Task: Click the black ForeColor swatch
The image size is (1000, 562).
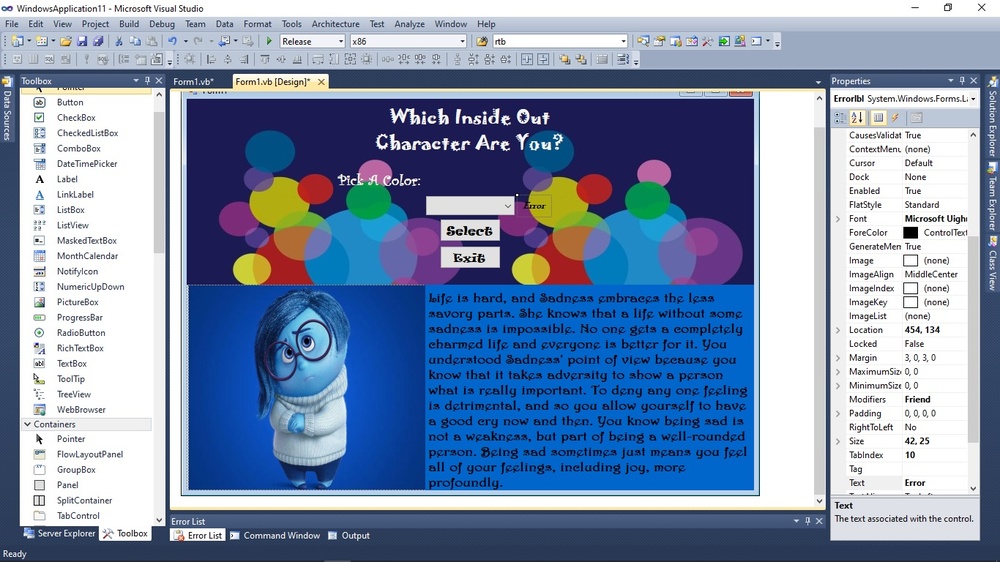Action: click(910, 233)
